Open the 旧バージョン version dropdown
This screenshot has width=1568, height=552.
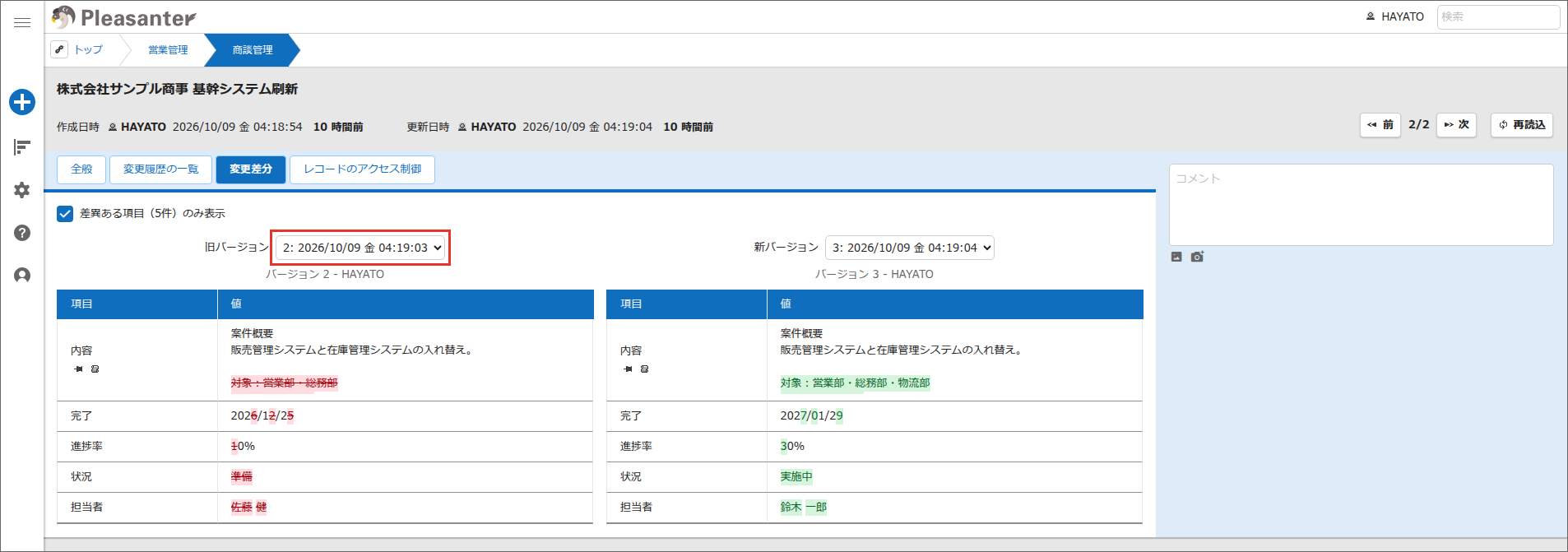pyautogui.click(x=360, y=248)
